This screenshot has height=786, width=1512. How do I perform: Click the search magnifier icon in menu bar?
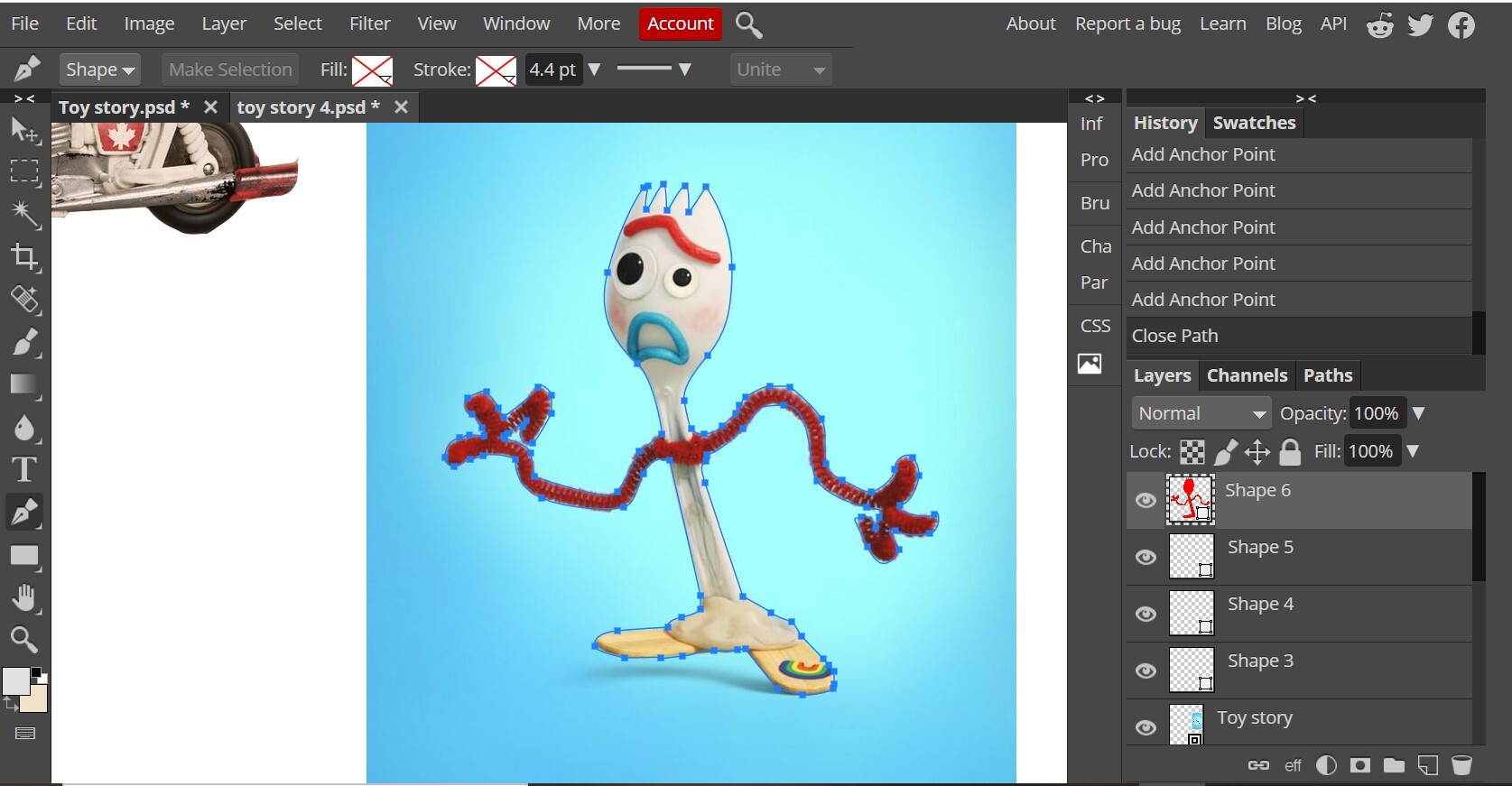click(x=748, y=24)
